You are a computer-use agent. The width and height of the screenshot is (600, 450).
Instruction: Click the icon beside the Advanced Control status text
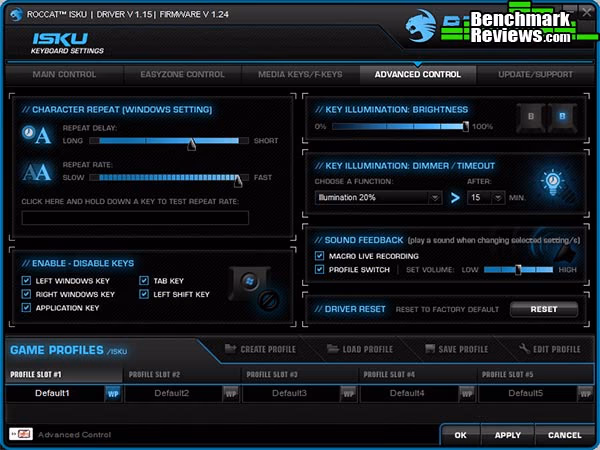pyautogui.click(x=21, y=434)
